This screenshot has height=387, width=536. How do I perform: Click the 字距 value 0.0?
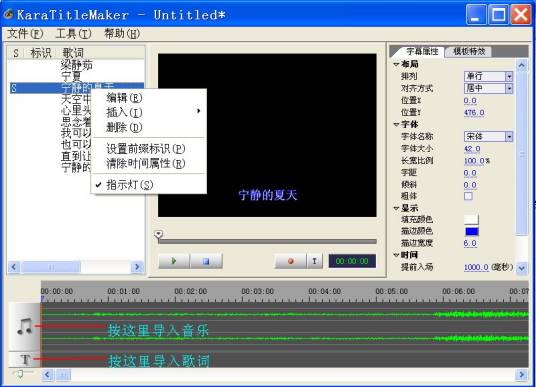click(470, 173)
